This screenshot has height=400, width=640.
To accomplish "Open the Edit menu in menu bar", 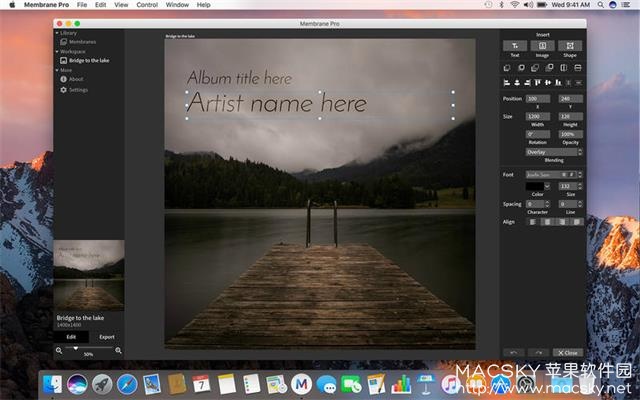I will click(100, 5).
